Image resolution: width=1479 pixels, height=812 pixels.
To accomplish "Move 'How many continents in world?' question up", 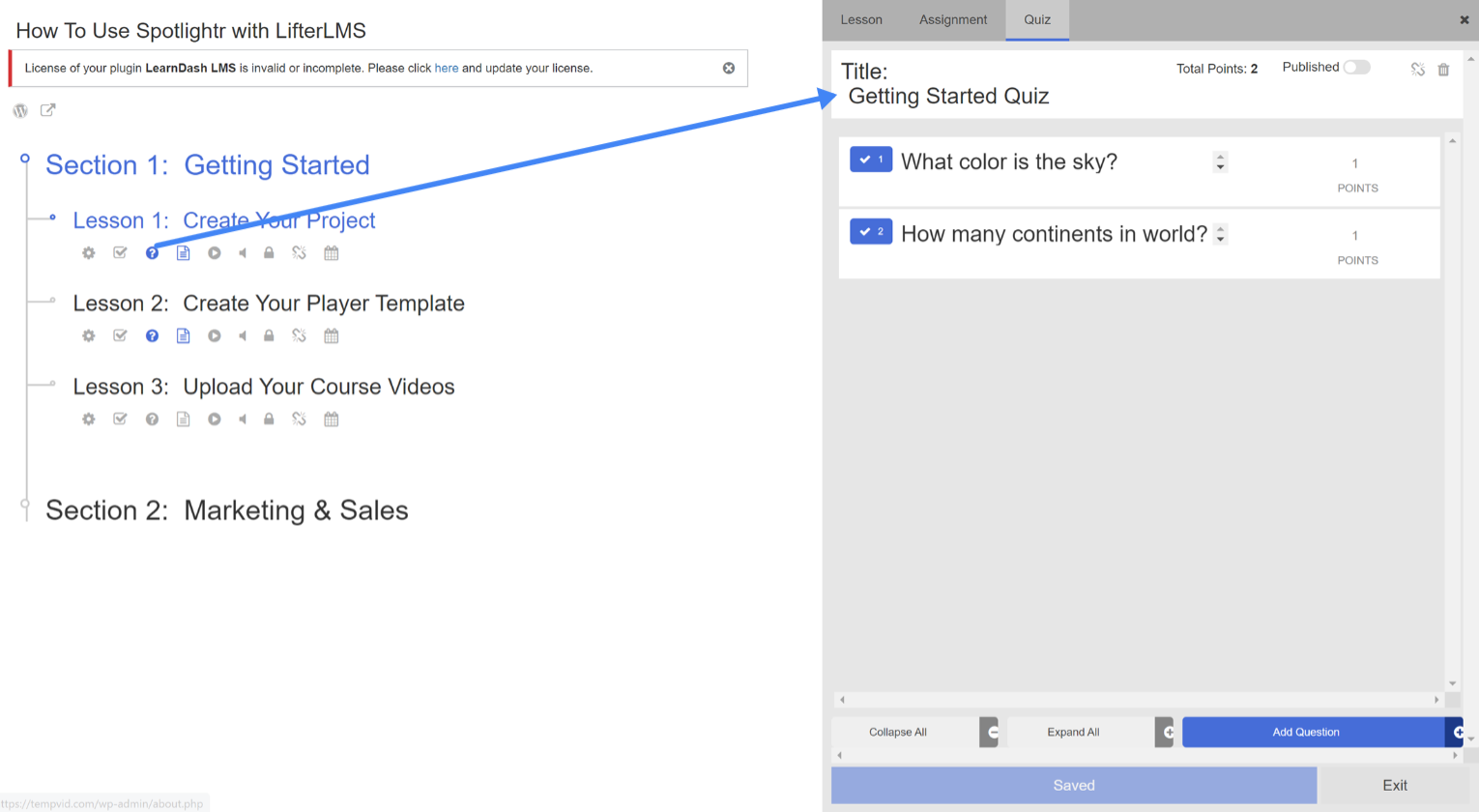I will (1221, 229).
